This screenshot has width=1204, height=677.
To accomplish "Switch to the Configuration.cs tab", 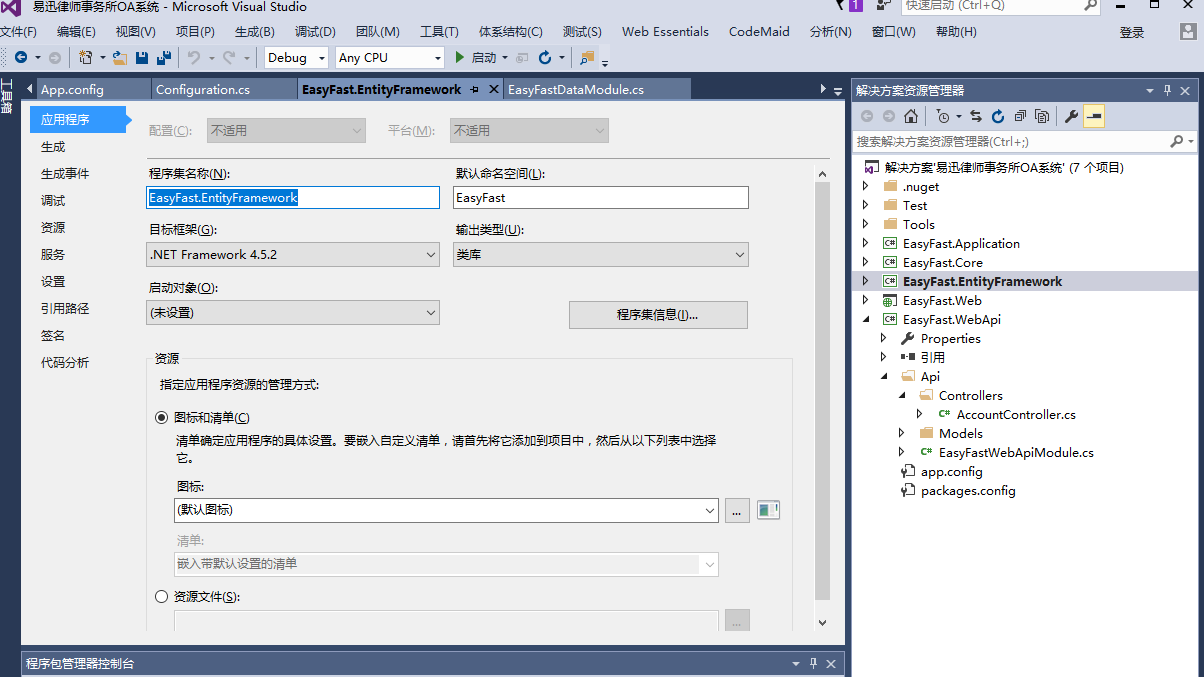I will click(x=203, y=89).
